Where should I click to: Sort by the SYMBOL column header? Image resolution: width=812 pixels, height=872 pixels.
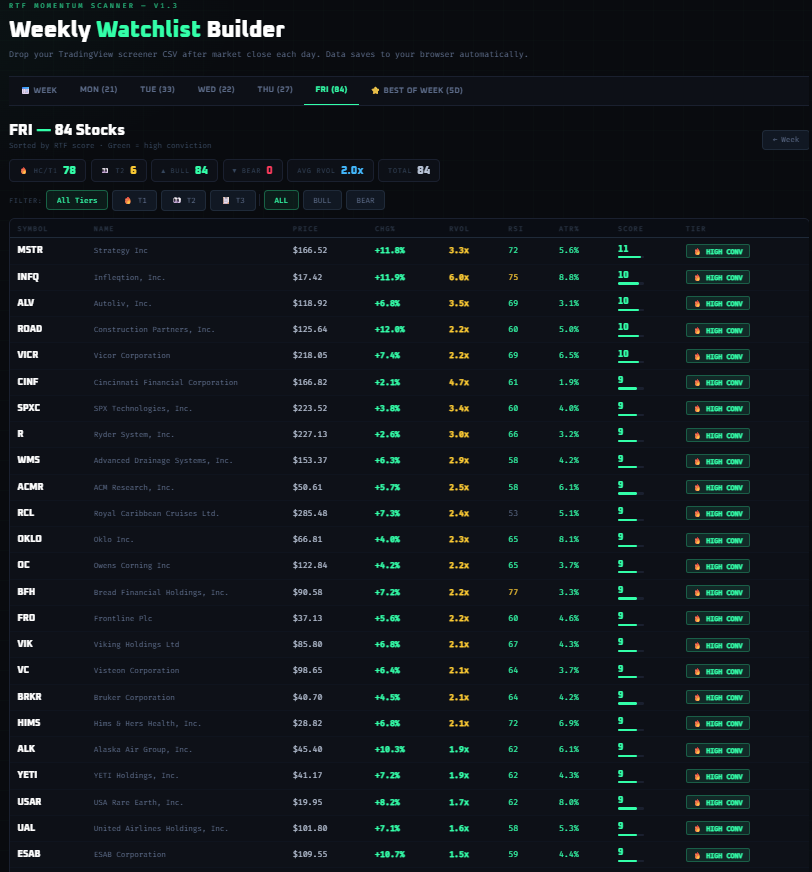pyautogui.click(x=32, y=229)
